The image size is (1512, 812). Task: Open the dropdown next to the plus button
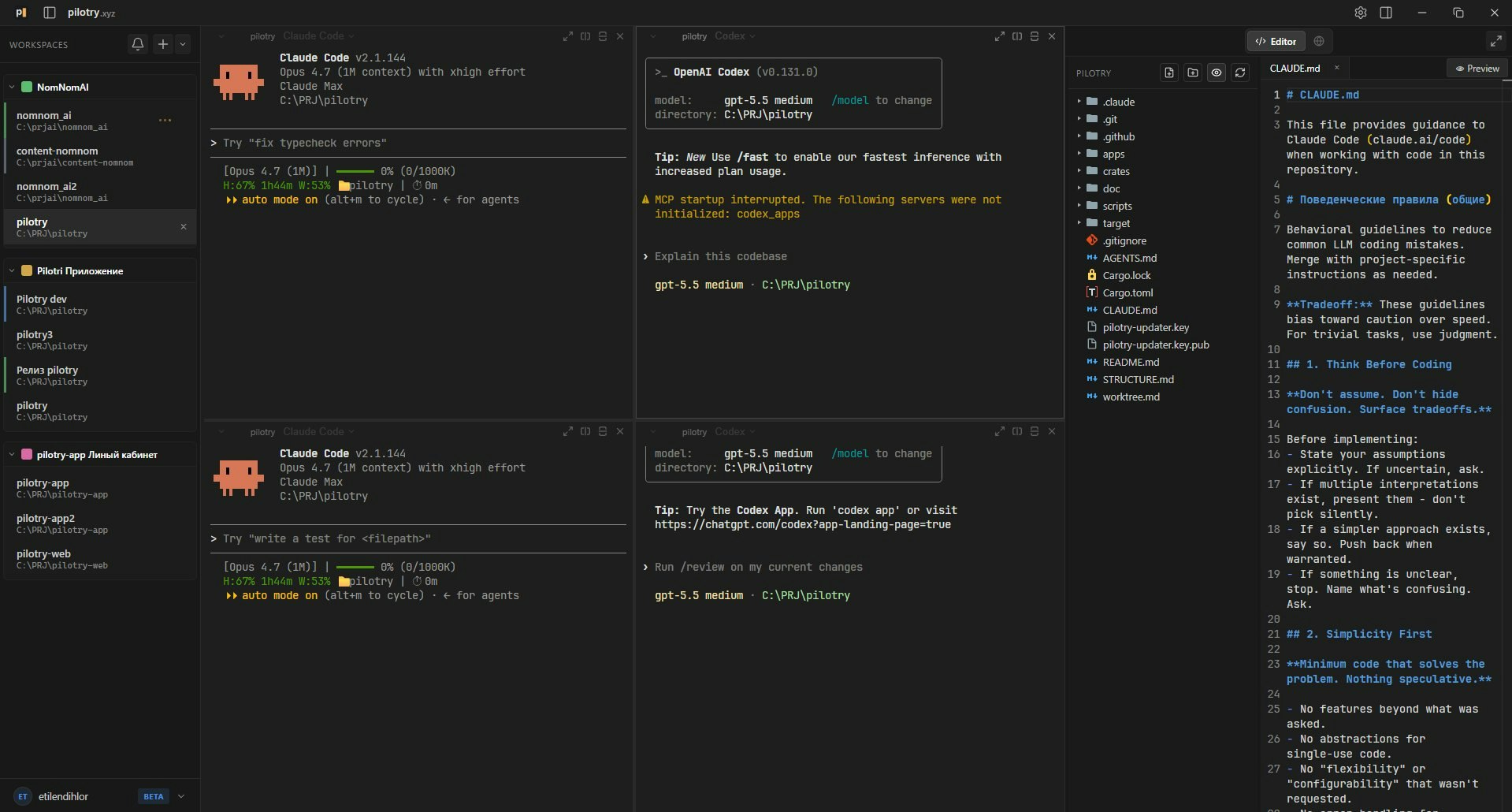[183, 44]
